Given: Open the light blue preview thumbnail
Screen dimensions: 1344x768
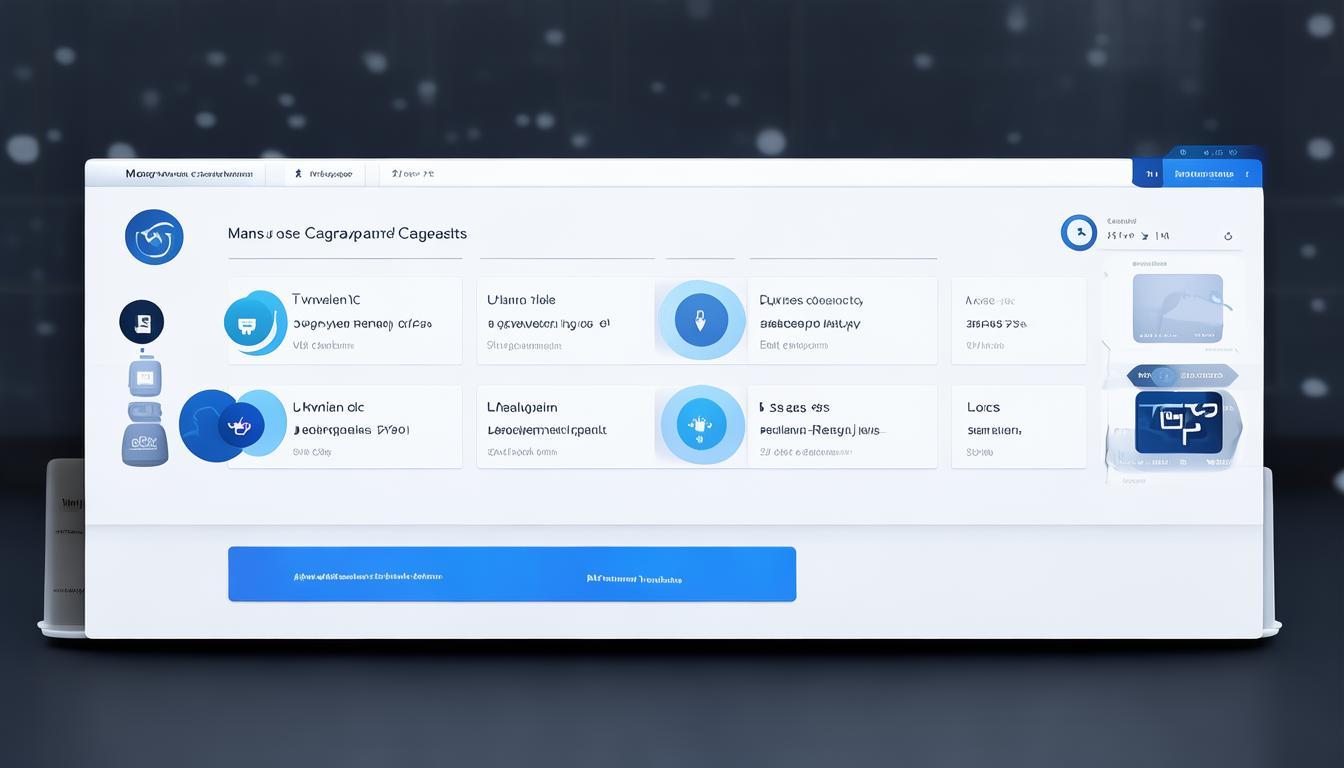Looking at the screenshot, I should pyautogui.click(x=1177, y=308).
